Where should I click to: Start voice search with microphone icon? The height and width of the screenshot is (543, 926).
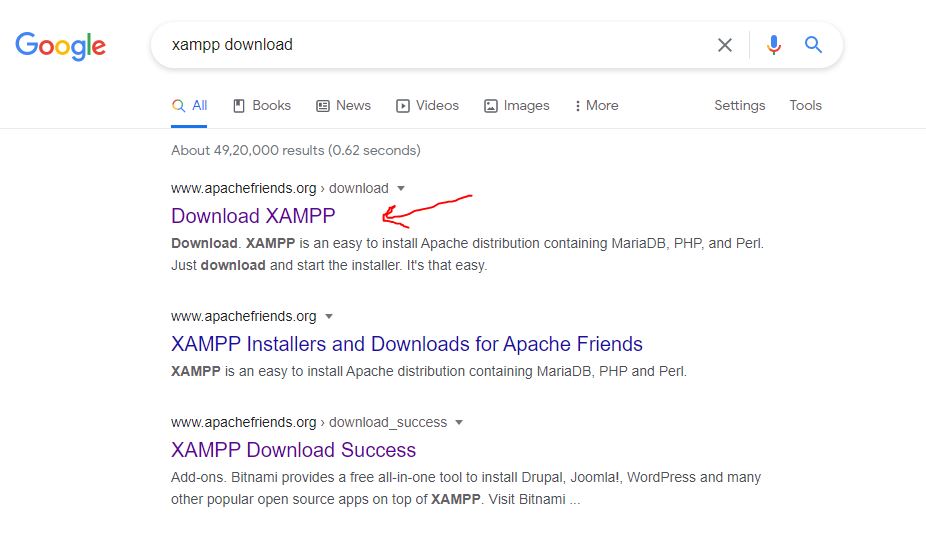point(773,45)
